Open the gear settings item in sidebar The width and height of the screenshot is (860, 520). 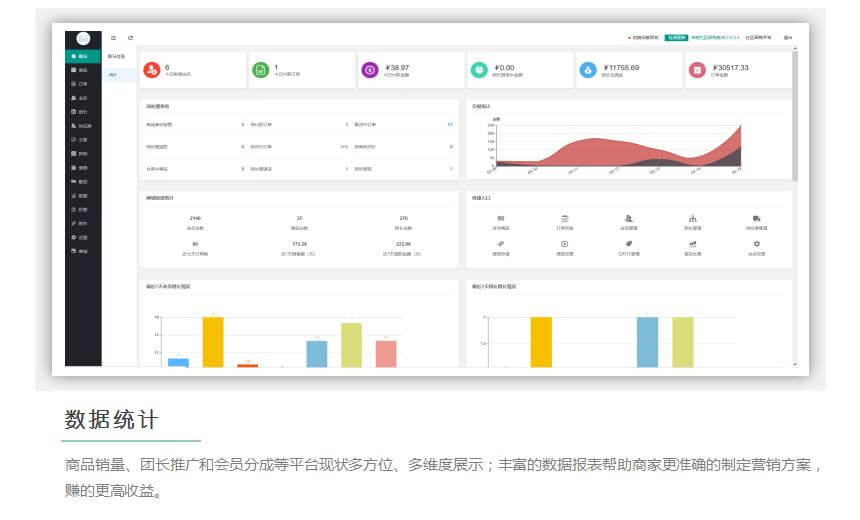point(82,237)
